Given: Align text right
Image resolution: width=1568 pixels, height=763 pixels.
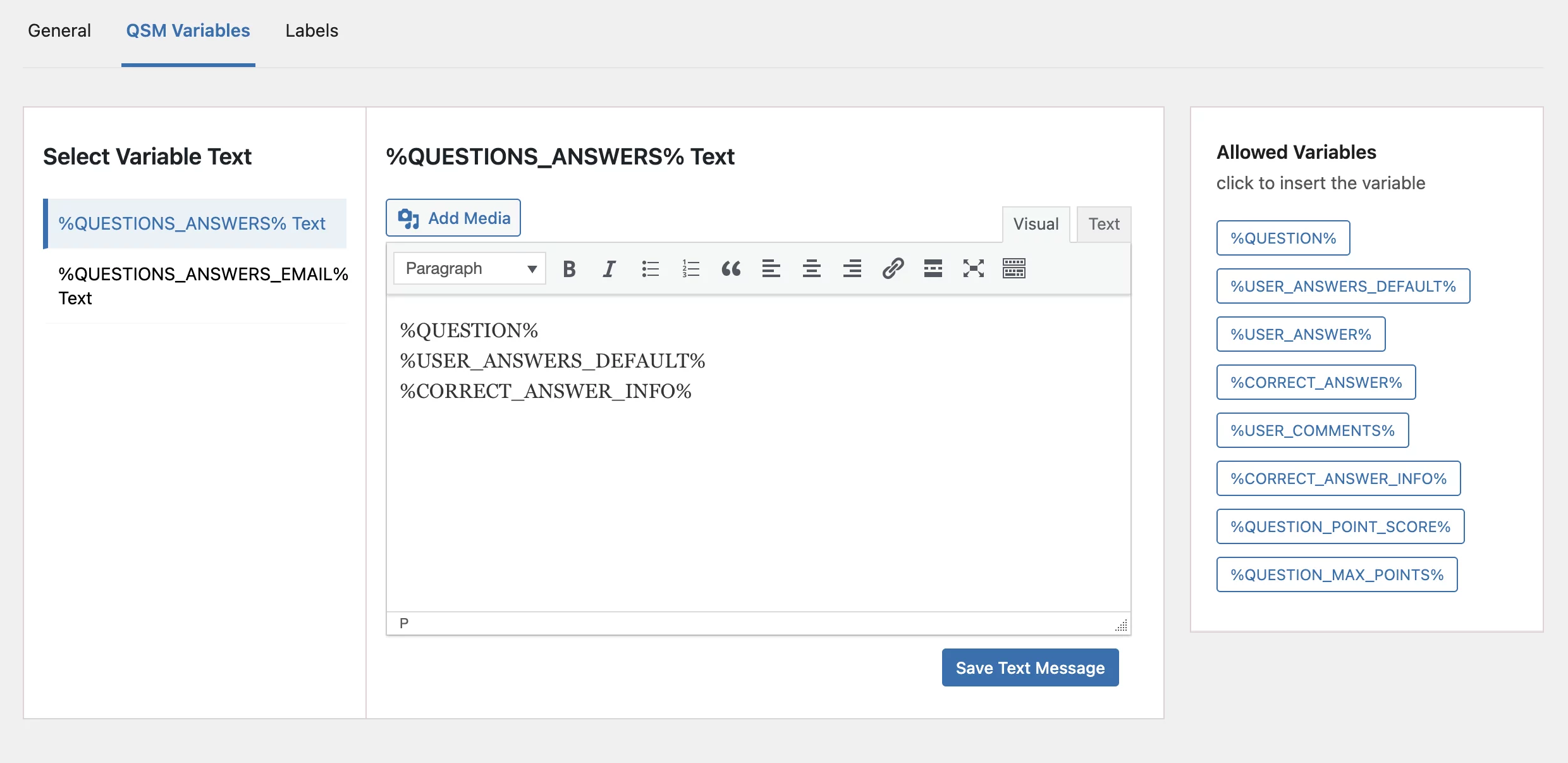Looking at the screenshot, I should coord(852,269).
